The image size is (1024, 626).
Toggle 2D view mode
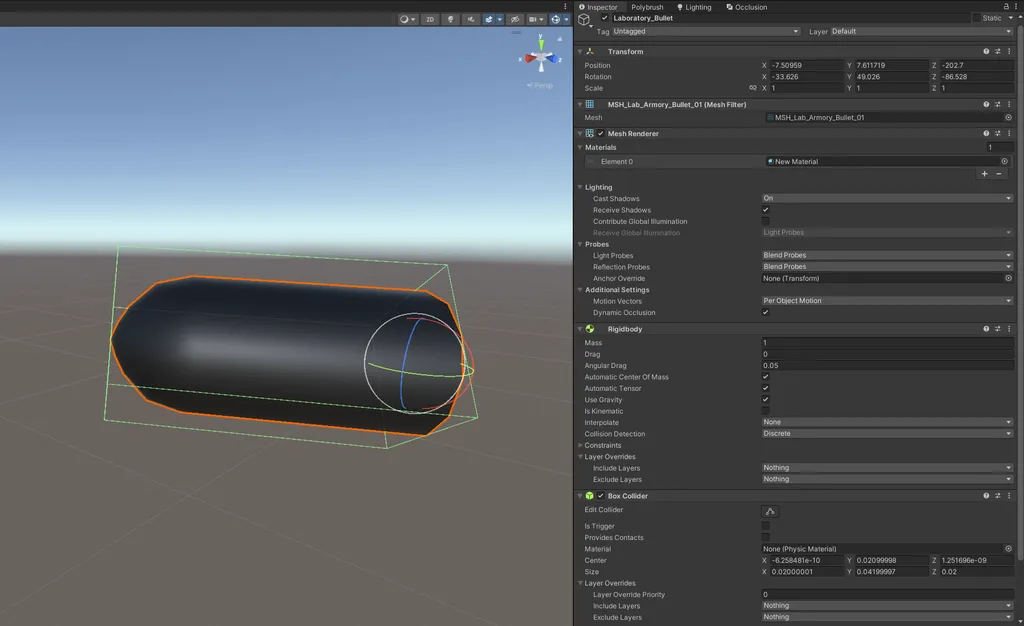[x=430, y=19]
